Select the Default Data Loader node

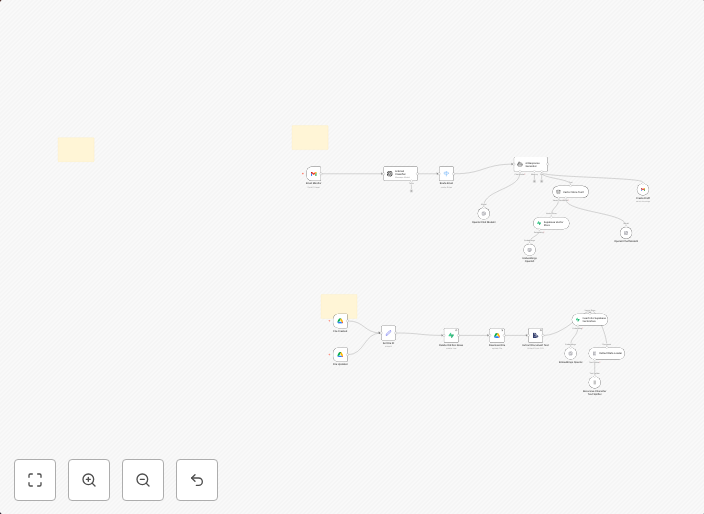[x=606, y=353]
